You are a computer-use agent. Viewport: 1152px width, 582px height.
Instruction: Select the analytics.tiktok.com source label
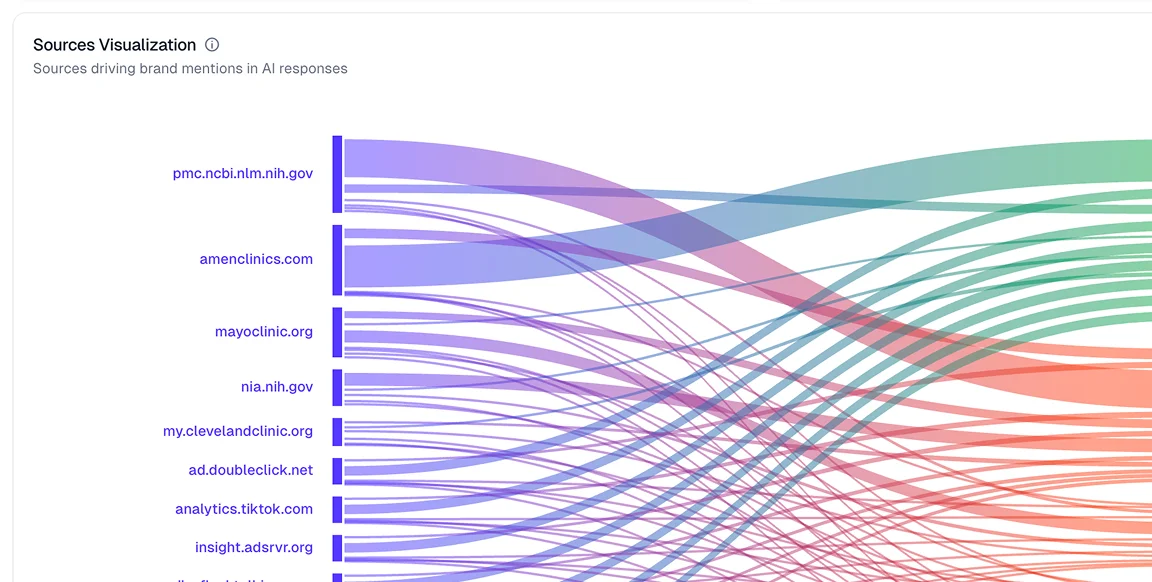tap(244, 509)
